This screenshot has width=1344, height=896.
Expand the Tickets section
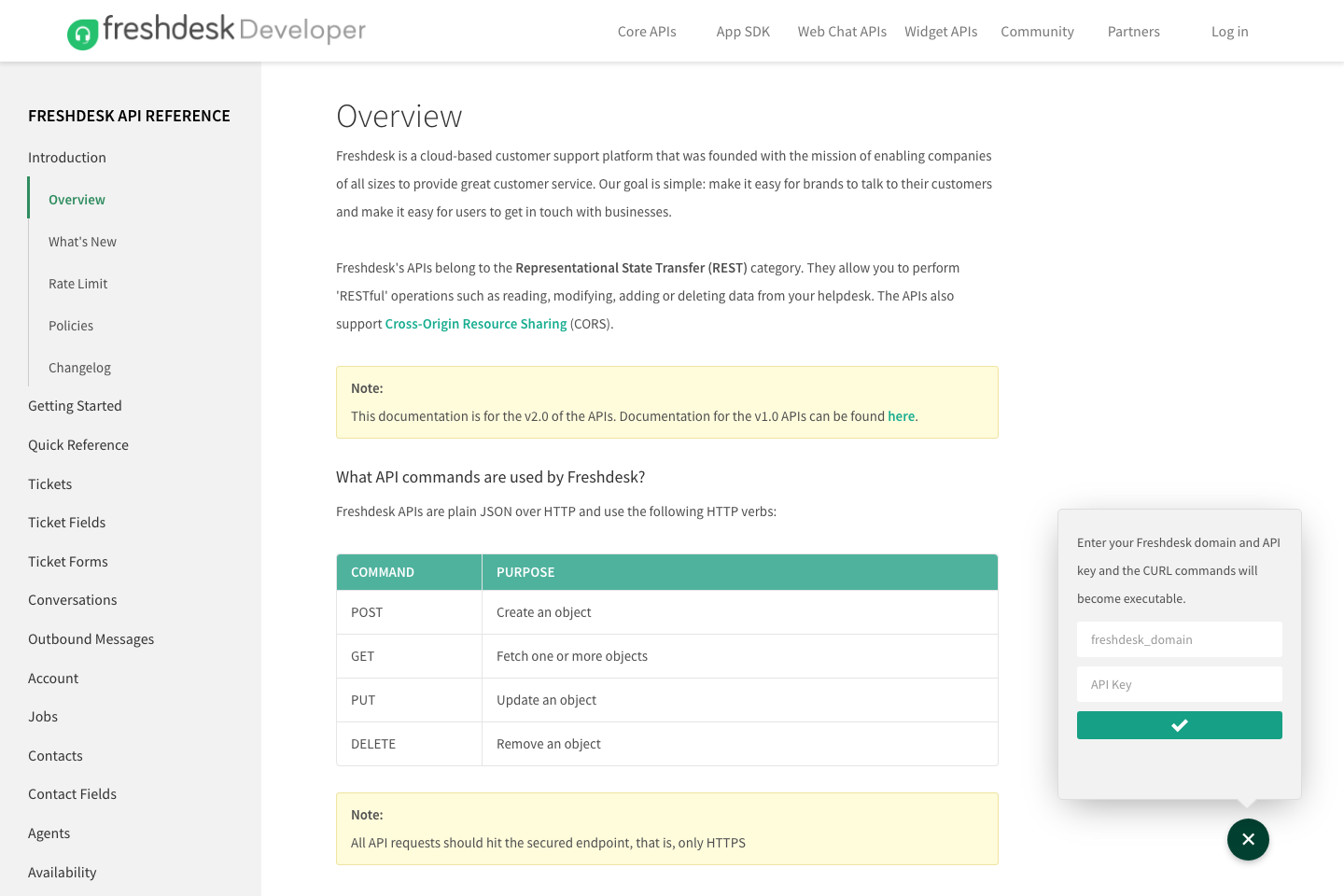[49, 483]
